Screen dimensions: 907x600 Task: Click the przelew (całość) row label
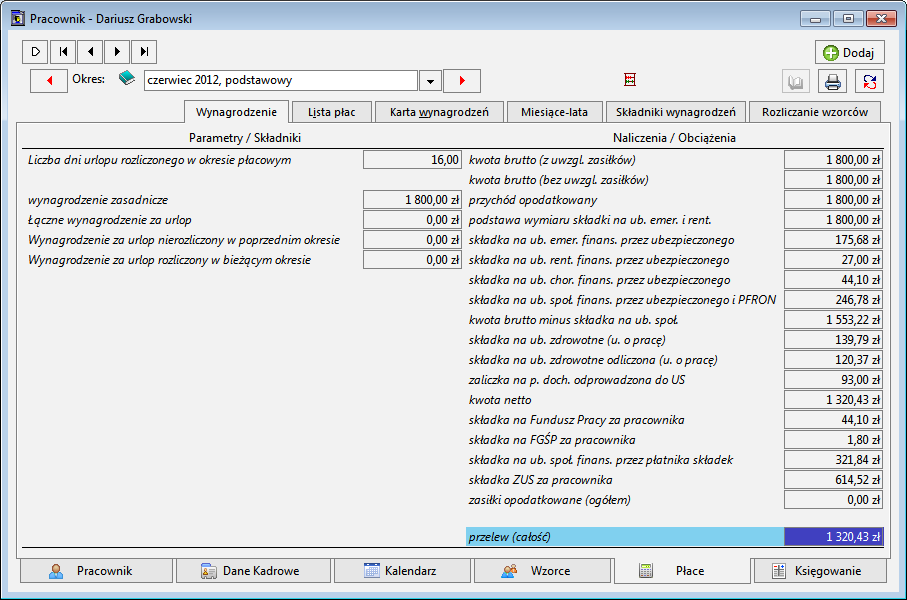point(510,537)
